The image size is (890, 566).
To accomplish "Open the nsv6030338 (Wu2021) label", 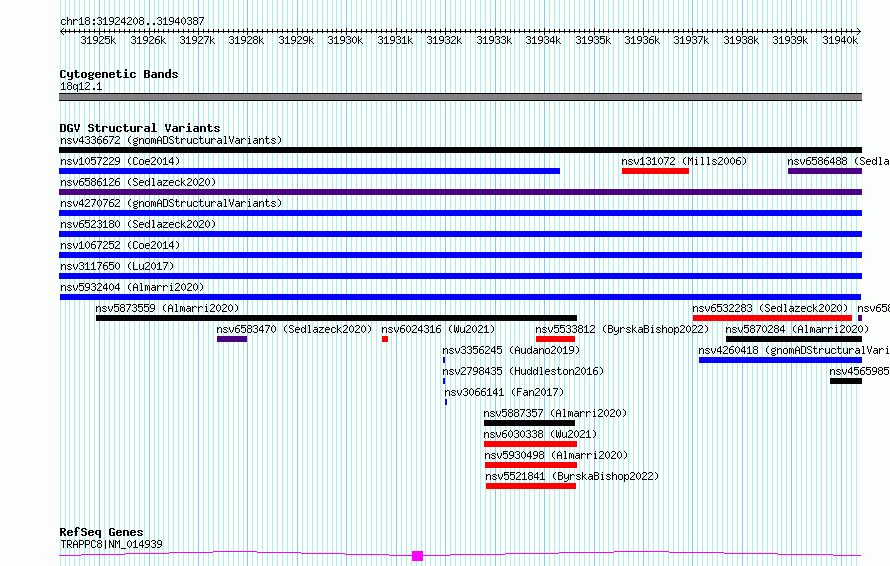I will 540,434.
